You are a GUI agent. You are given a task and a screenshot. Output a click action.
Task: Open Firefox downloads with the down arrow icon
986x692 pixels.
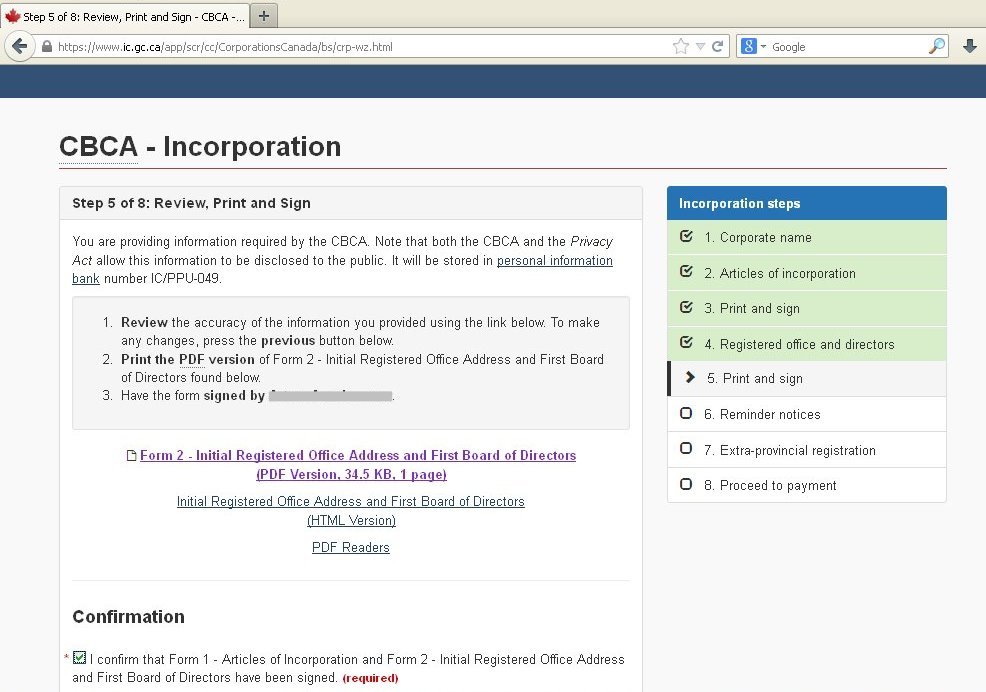(971, 45)
